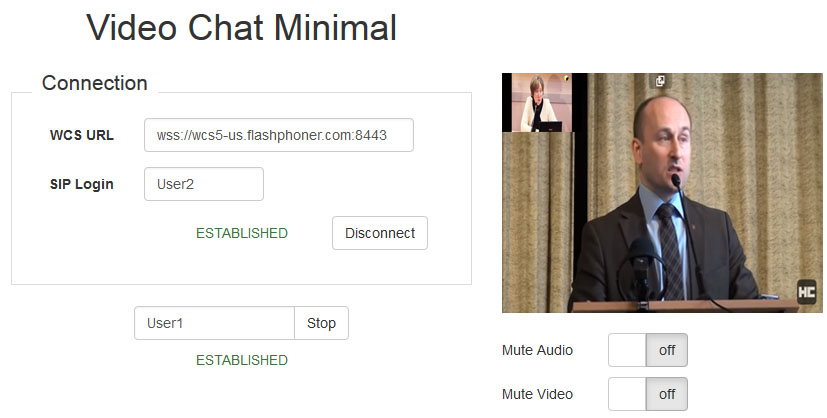The width and height of the screenshot is (827, 418).
Task: Toggle the Mute Video switch
Action: tap(648, 394)
